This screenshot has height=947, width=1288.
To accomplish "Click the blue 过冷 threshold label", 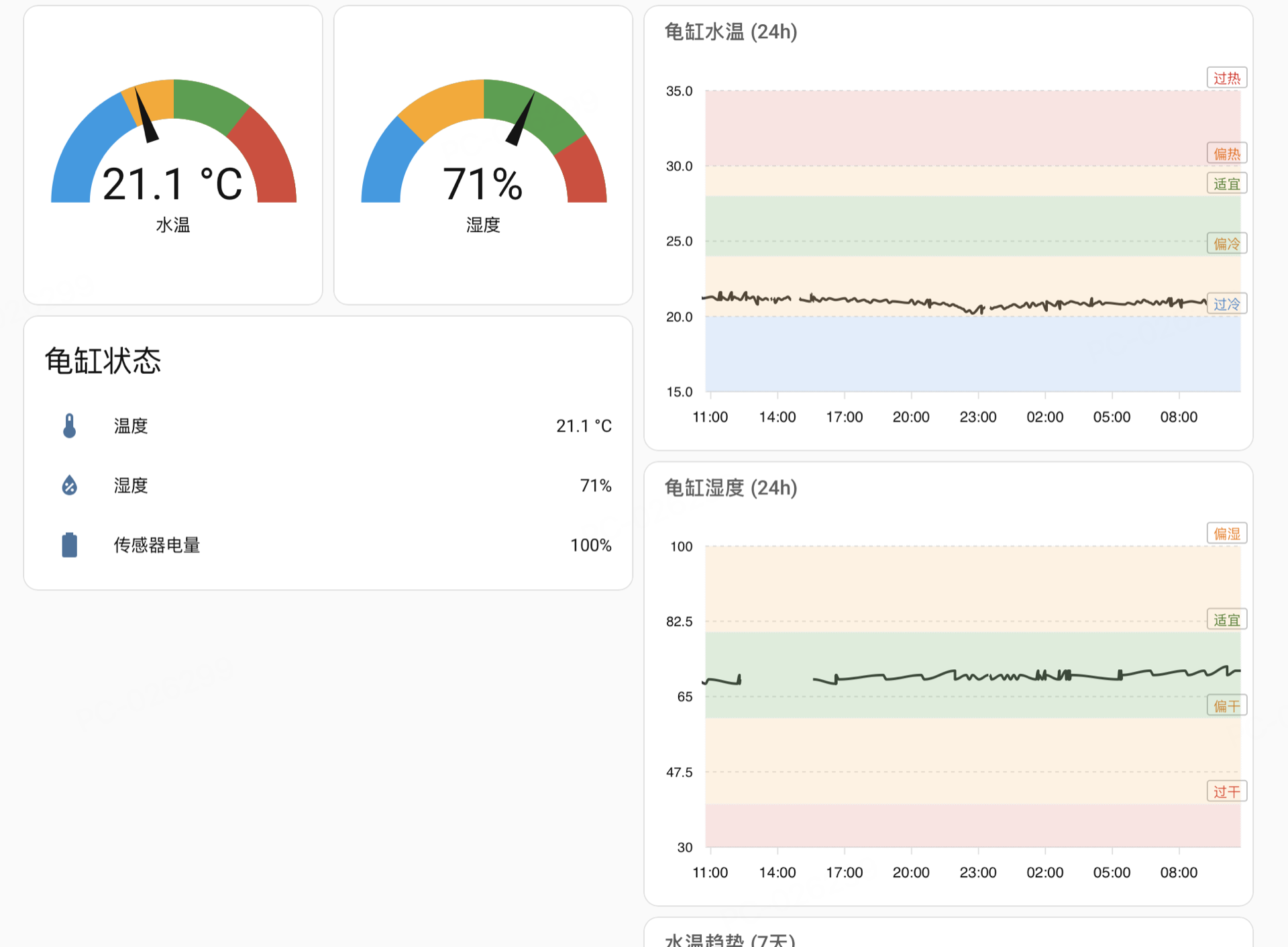I will point(1226,304).
